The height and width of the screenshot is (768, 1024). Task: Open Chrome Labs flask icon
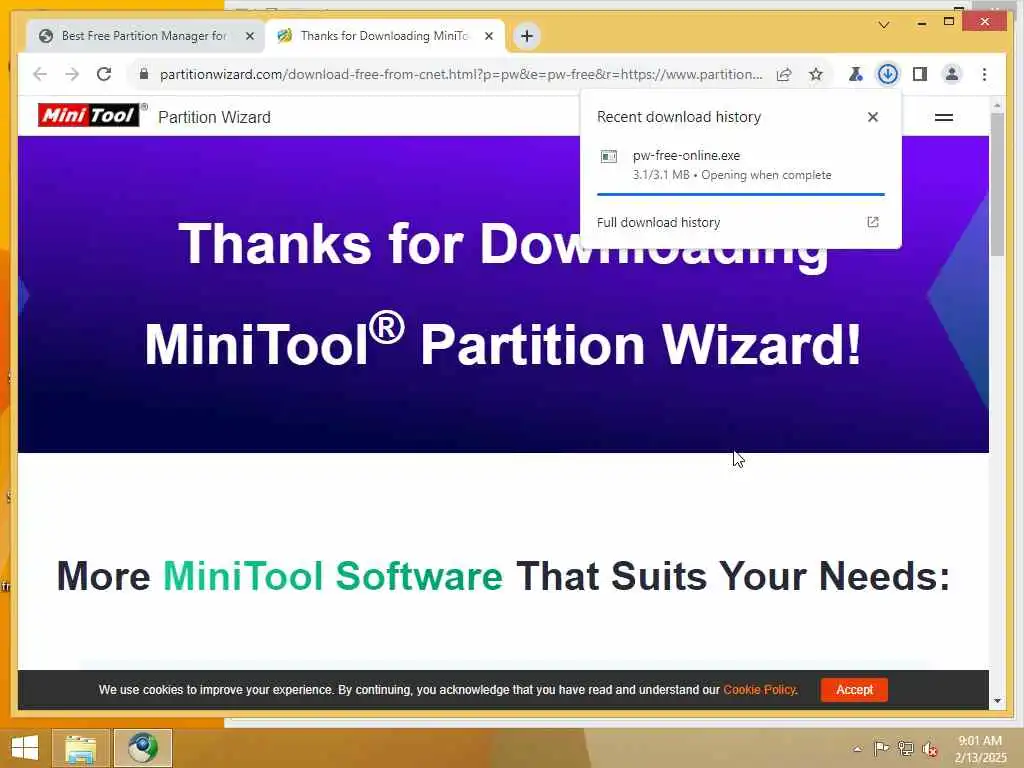point(855,74)
